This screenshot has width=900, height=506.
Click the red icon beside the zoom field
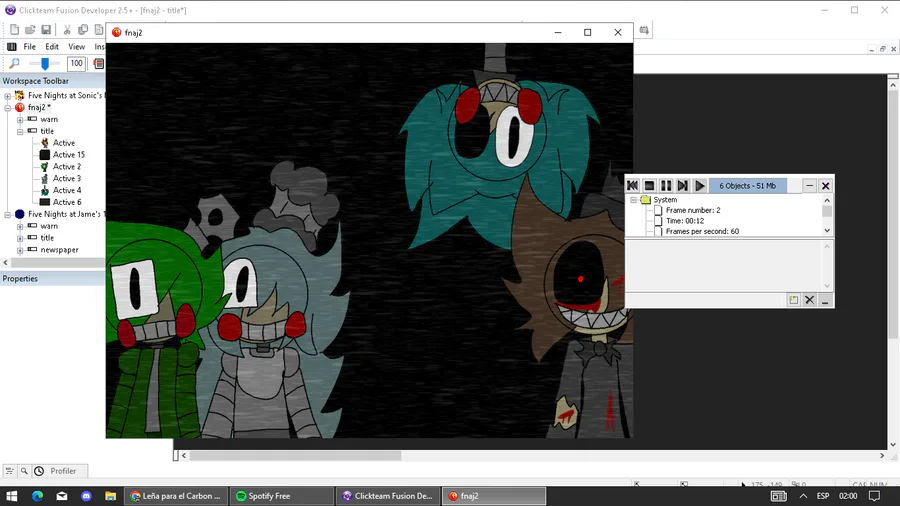tap(99, 64)
